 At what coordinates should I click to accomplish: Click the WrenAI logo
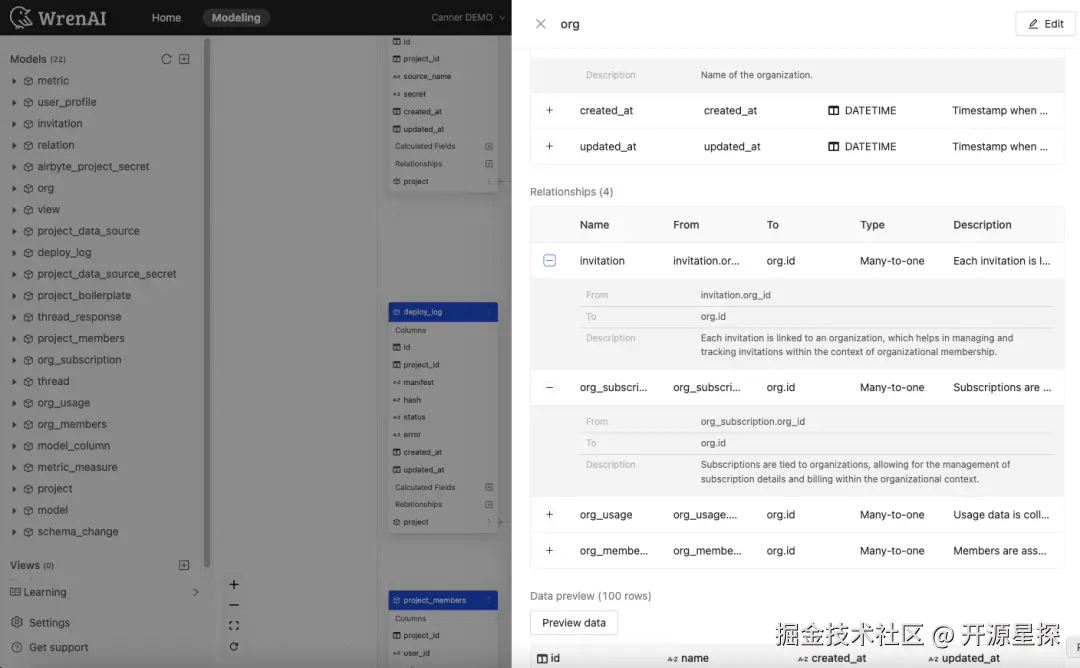coord(59,17)
